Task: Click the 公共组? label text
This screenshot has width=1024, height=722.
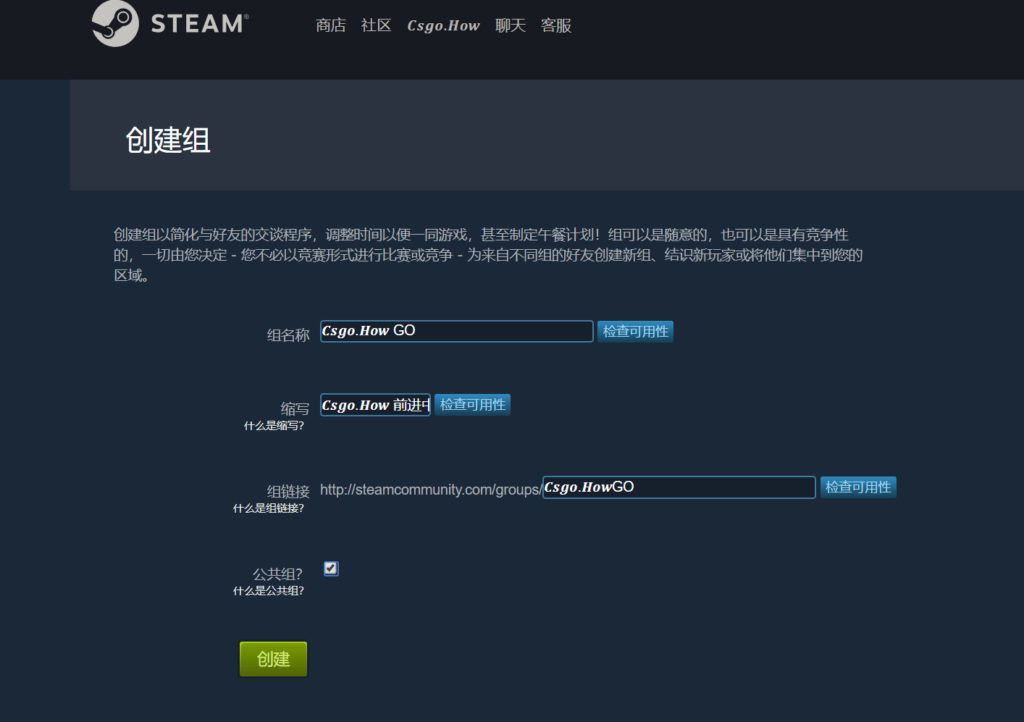Action: tap(278, 574)
